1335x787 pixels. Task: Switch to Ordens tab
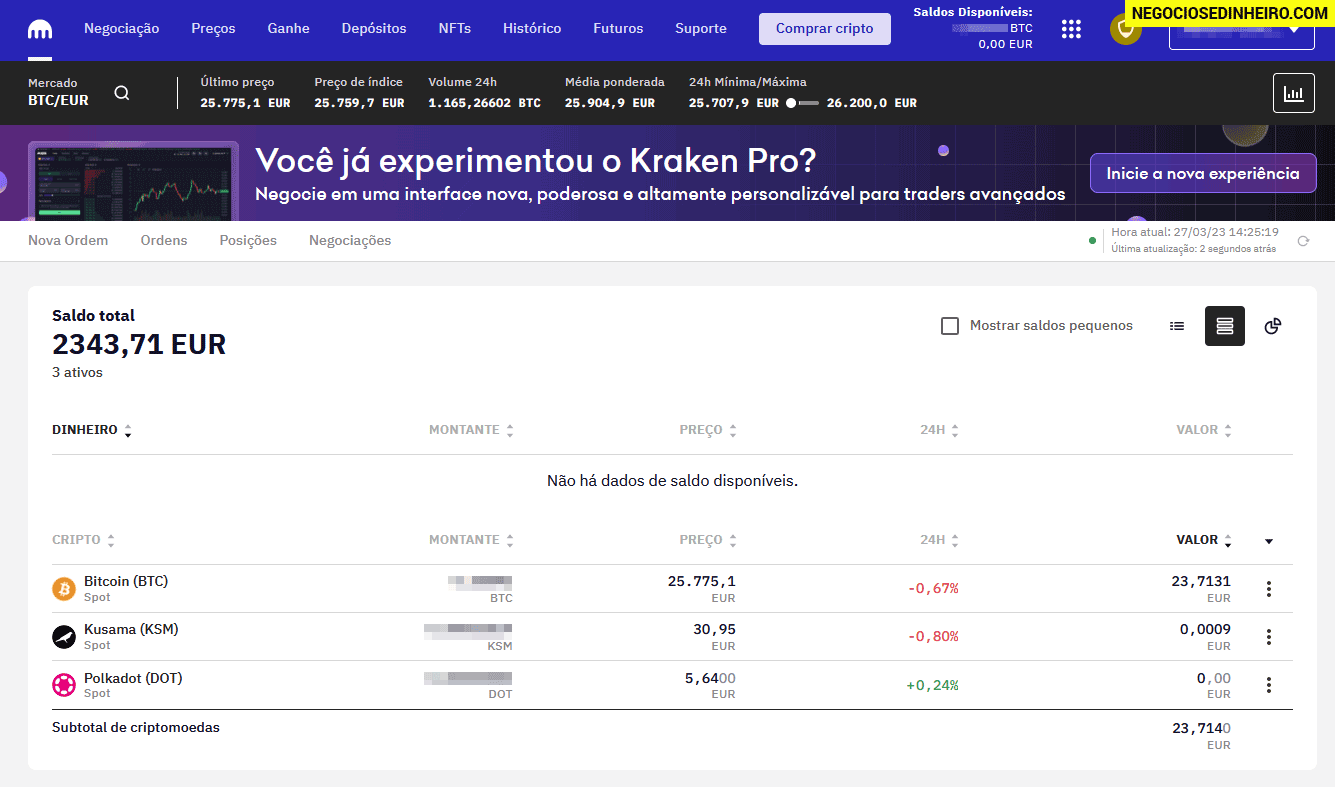164,241
